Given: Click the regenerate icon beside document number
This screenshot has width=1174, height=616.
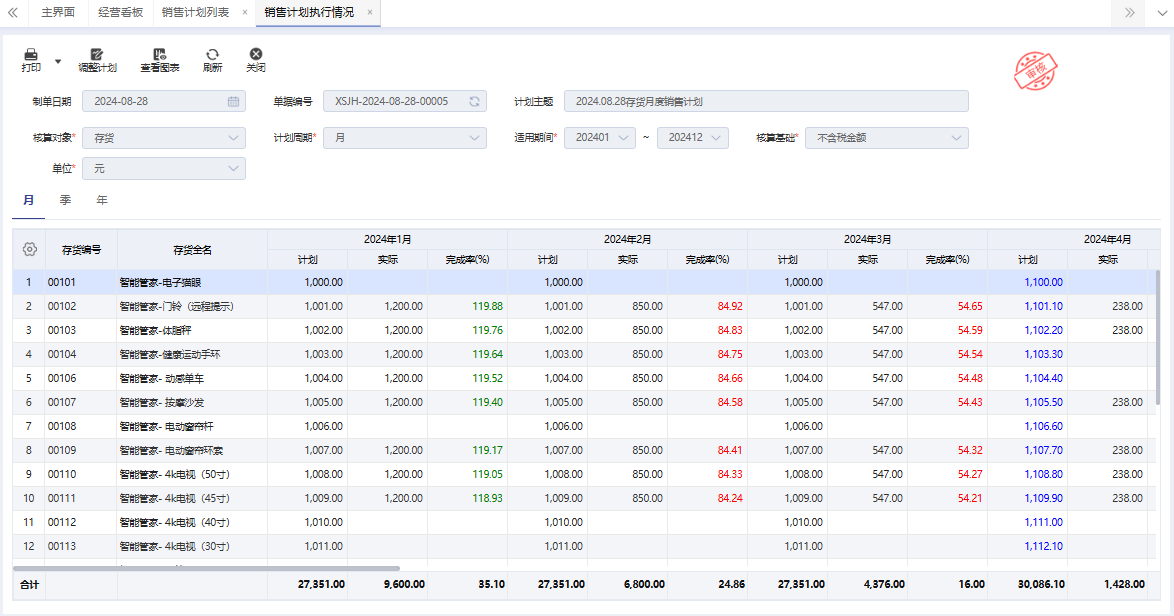Looking at the screenshot, I should pos(475,101).
